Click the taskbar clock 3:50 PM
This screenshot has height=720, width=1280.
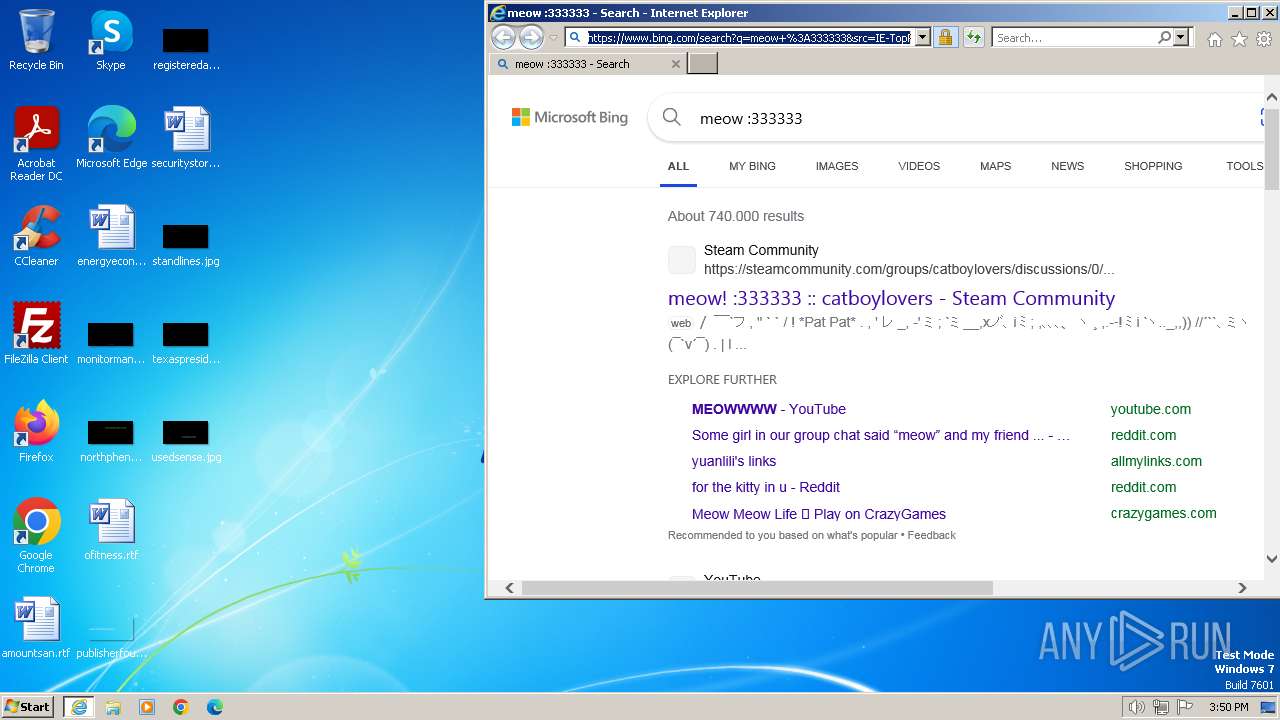1228,707
